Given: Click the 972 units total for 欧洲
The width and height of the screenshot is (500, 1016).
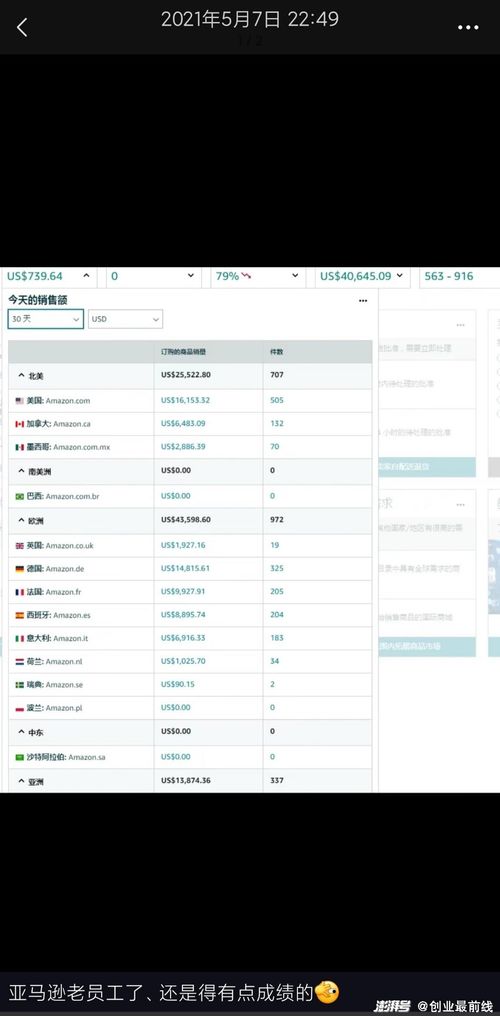Looking at the screenshot, I should (277, 520).
